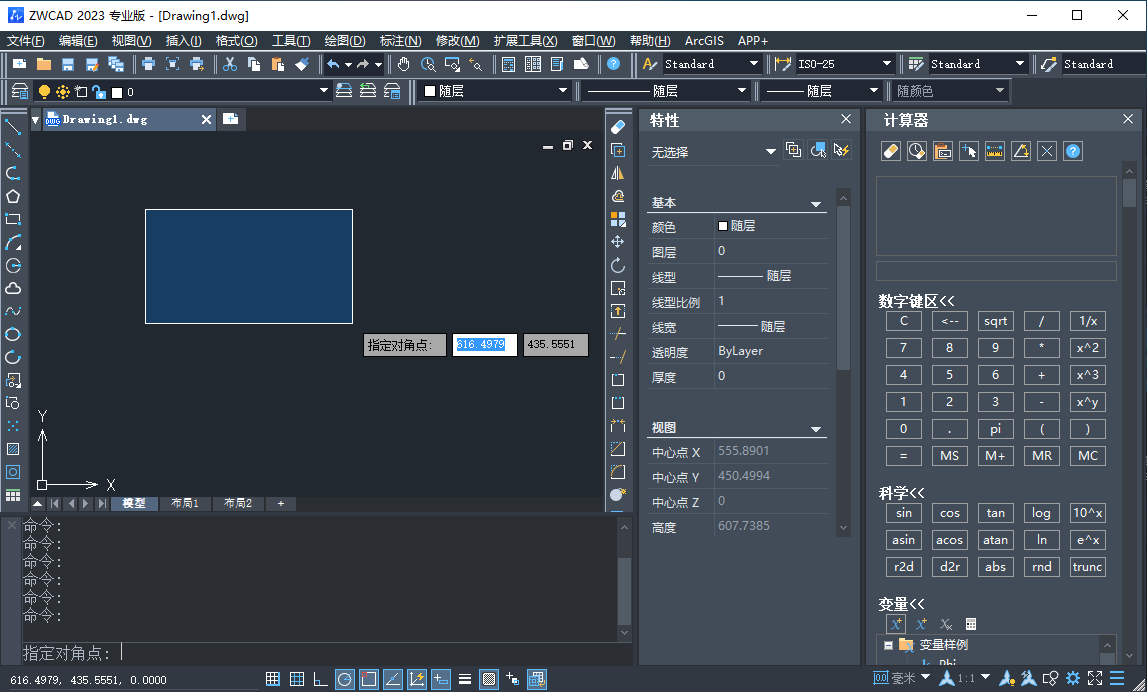The width and height of the screenshot is (1147, 692).
Task: Select the Spline tool in the draw toolbar
Action: (x=13, y=311)
